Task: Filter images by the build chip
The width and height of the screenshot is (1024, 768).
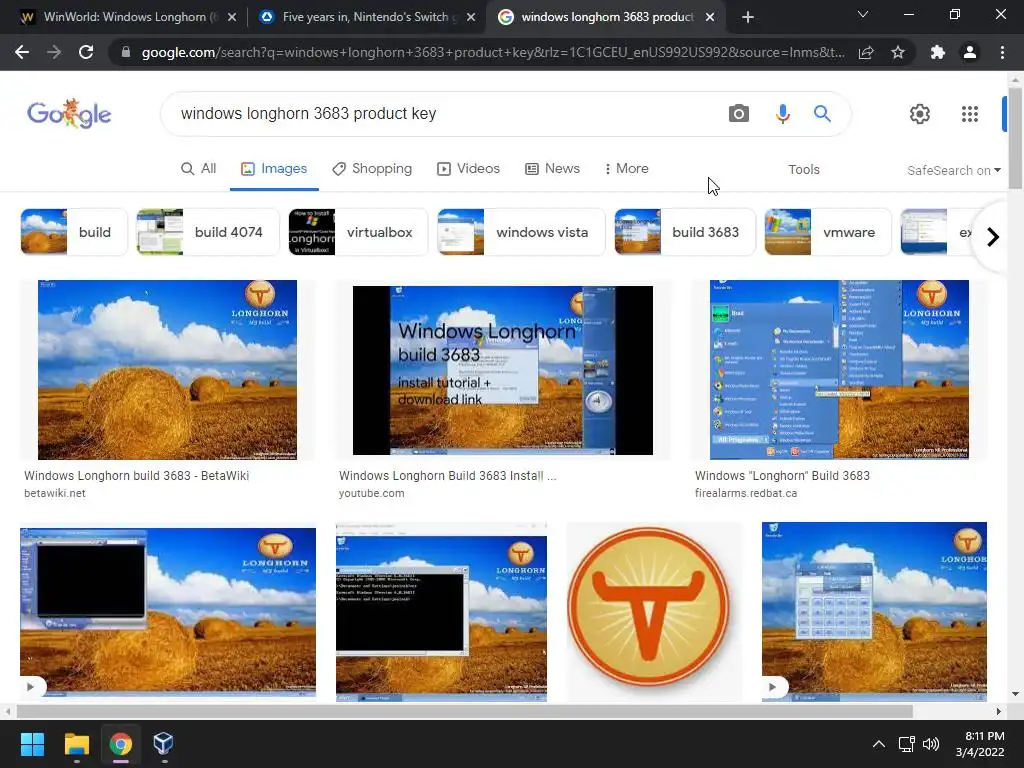Action: pos(74,232)
